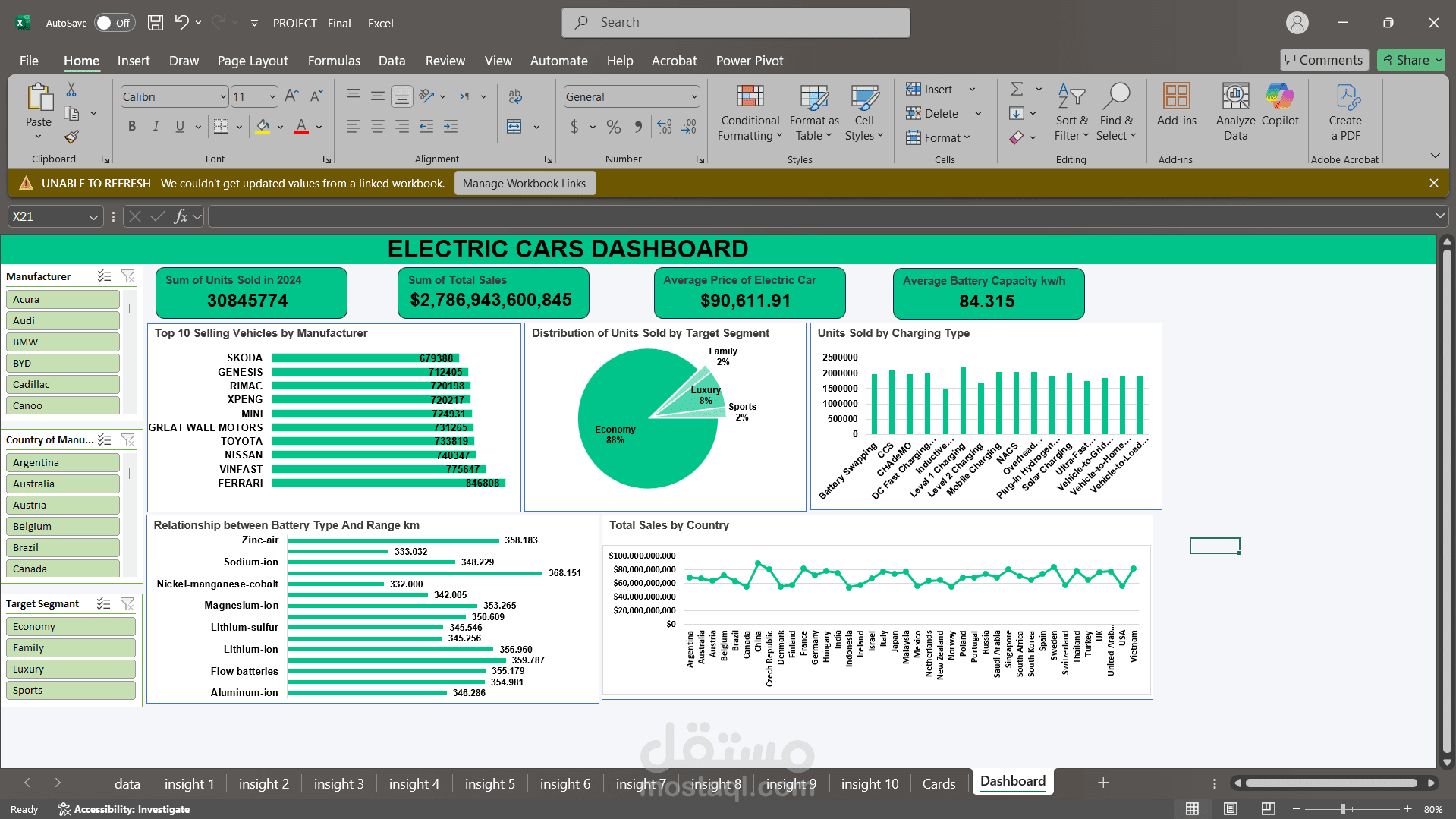Click the zoom slider handle

(1343, 809)
